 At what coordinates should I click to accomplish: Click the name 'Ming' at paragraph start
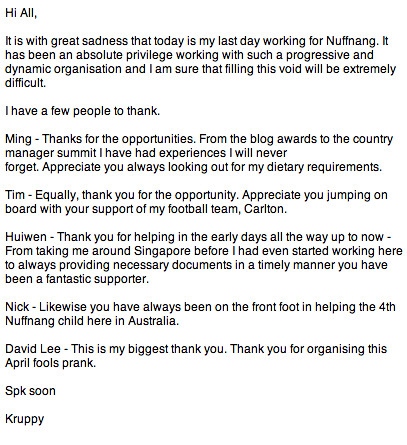point(18,139)
